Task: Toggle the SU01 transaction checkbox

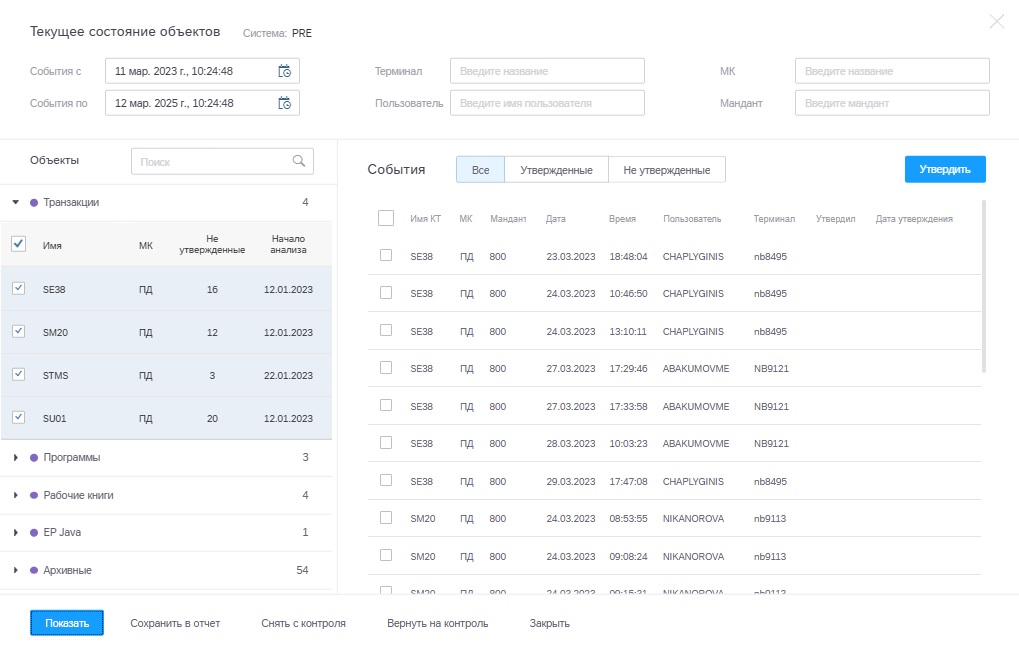Action: click(x=18, y=418)
